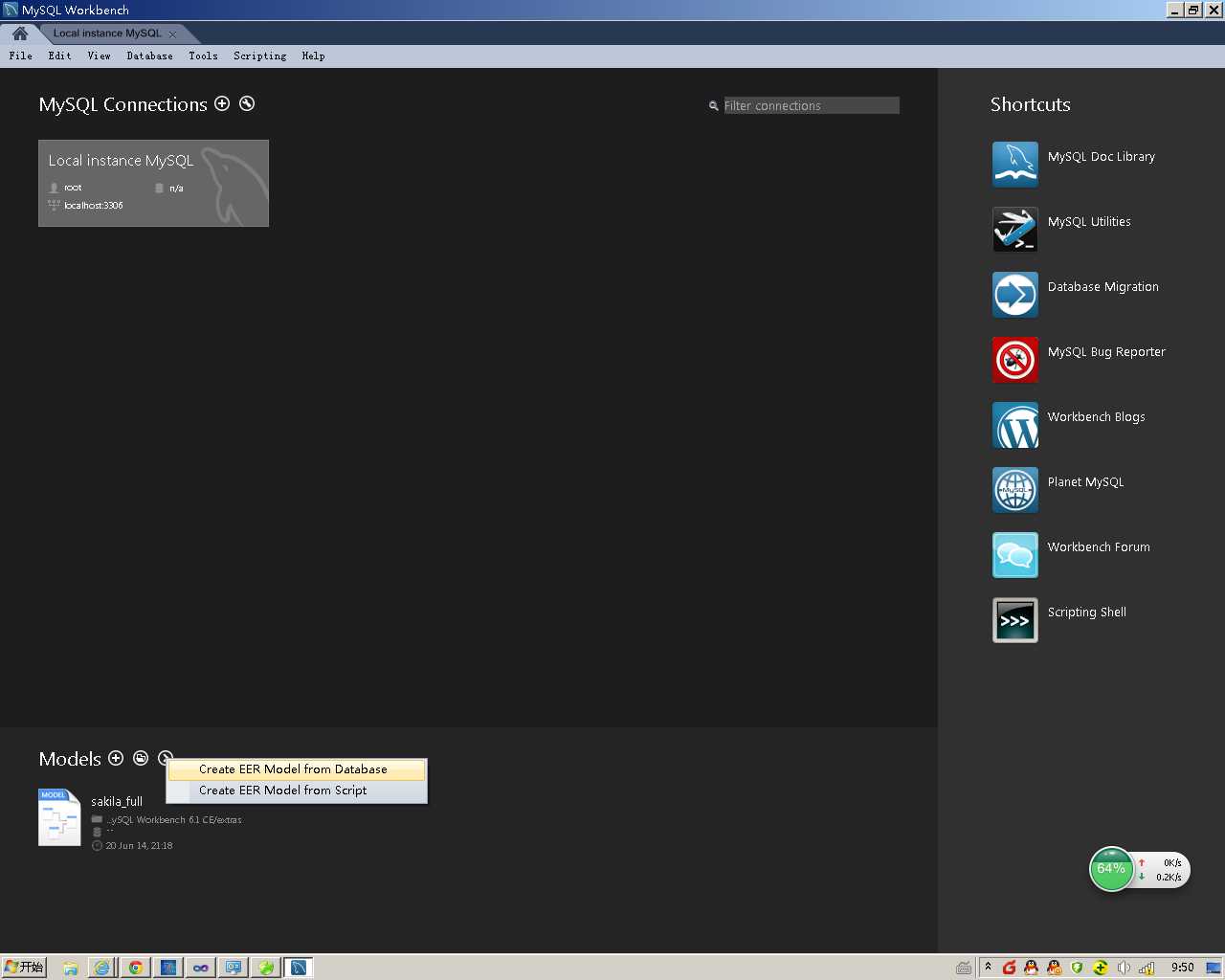Open the Database menu
1225x980 pixels.
point(150,56)
